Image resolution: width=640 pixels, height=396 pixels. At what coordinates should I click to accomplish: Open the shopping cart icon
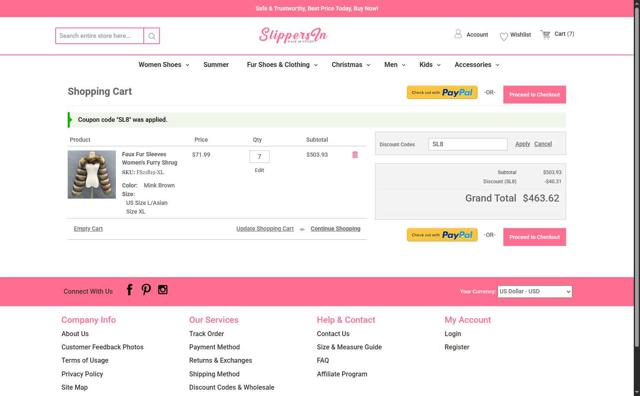tap(545, 35)
